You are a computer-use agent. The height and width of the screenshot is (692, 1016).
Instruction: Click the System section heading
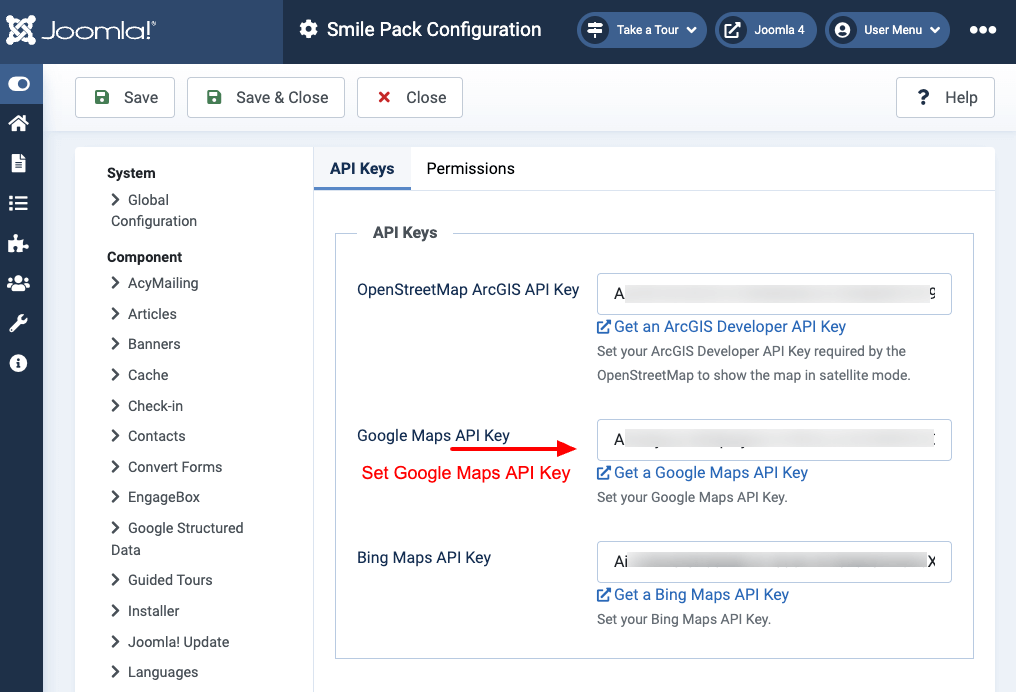(x=131, y=173)
